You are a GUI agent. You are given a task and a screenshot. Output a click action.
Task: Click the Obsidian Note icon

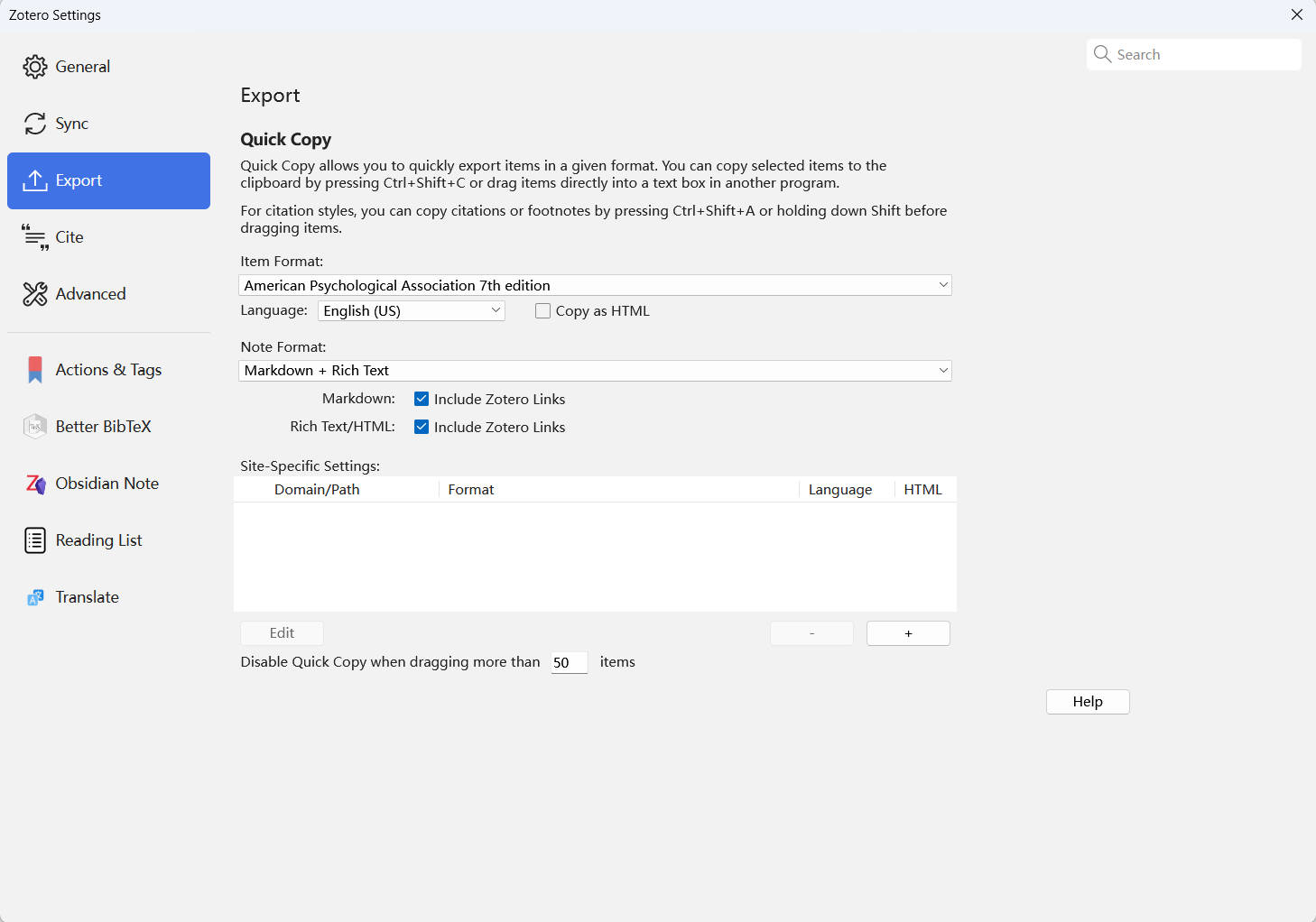[34, 484]
